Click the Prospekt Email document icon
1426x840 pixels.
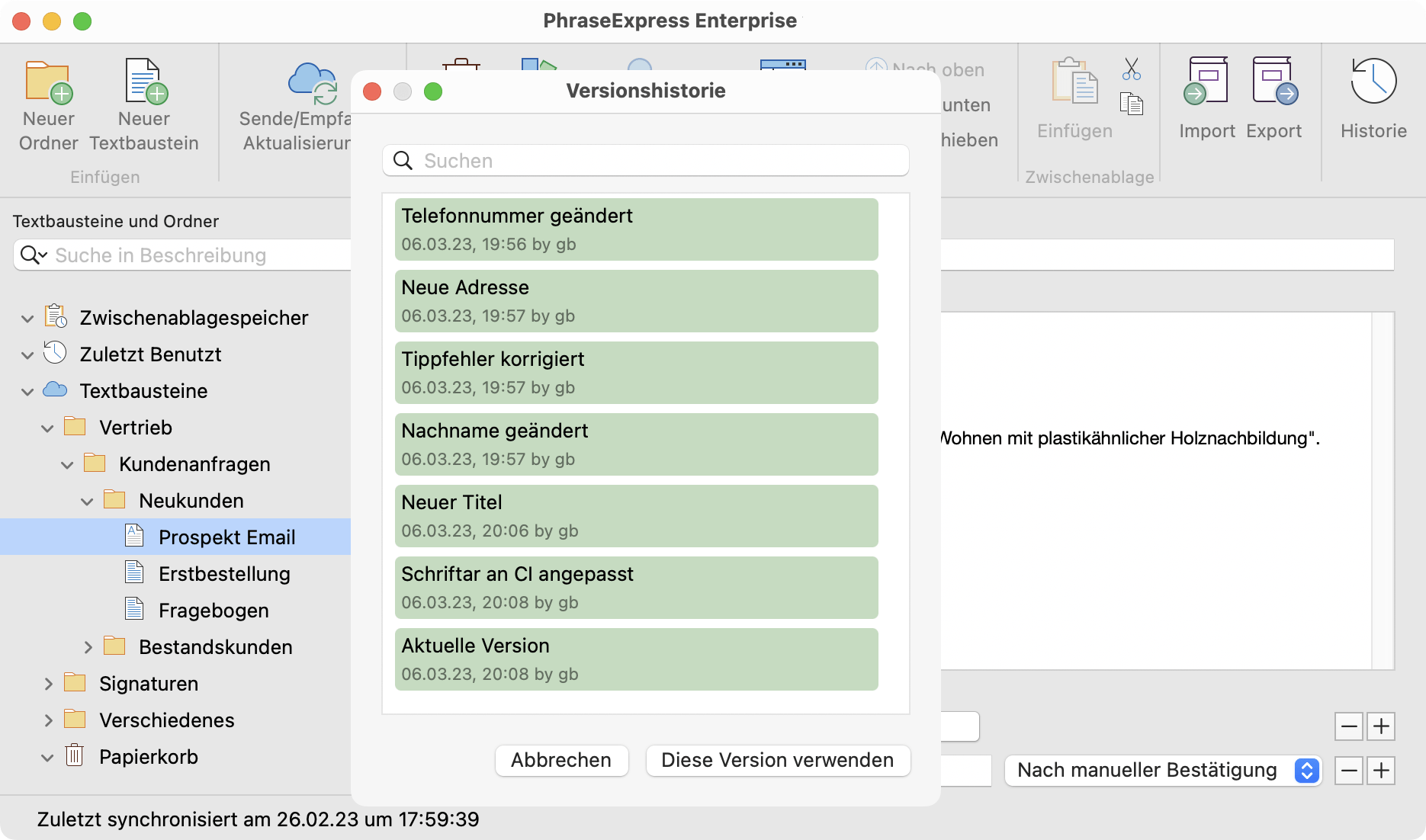click(134, 536)
